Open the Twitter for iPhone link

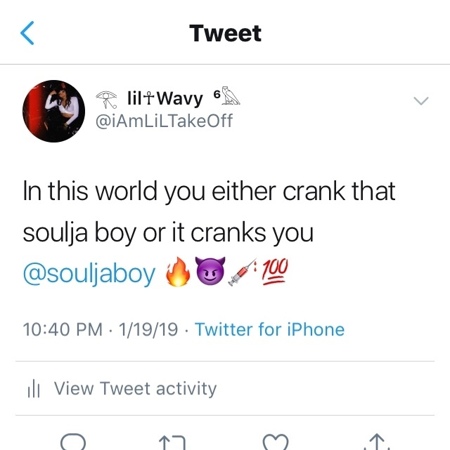click(x=270, y=329)
